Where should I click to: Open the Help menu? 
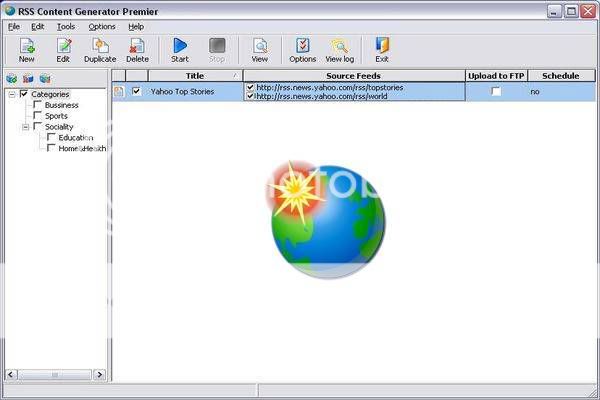pos(136,26)
